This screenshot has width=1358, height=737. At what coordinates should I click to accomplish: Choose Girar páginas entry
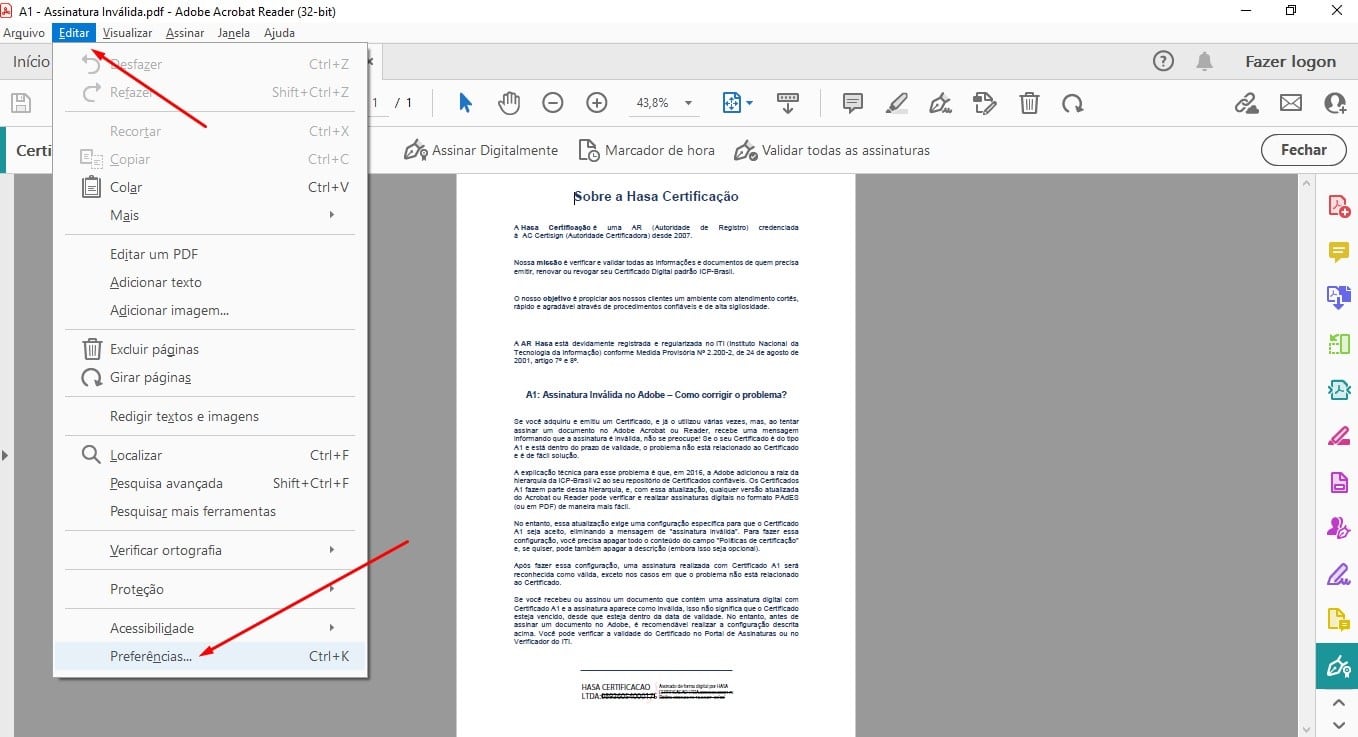[210, 377]
